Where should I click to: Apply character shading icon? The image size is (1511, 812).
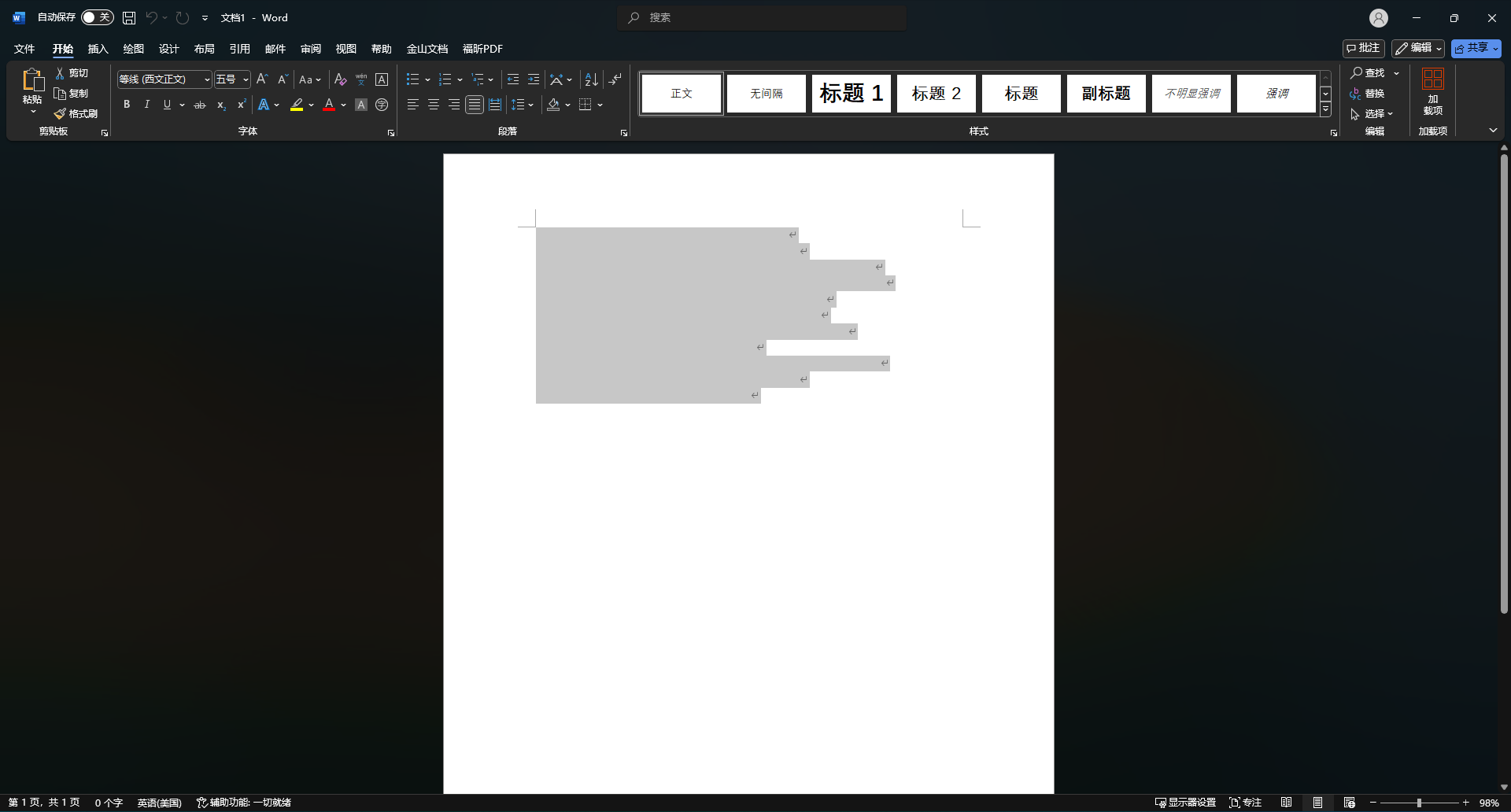[361, 105]
